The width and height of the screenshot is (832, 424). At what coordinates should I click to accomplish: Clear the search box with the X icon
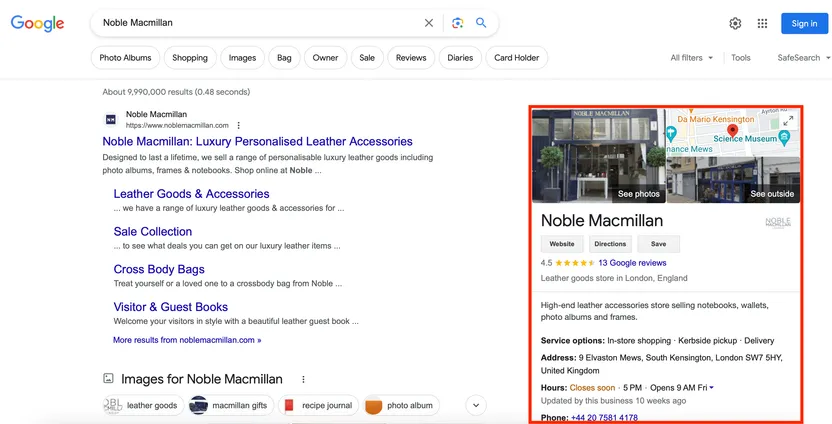(429, 23)
